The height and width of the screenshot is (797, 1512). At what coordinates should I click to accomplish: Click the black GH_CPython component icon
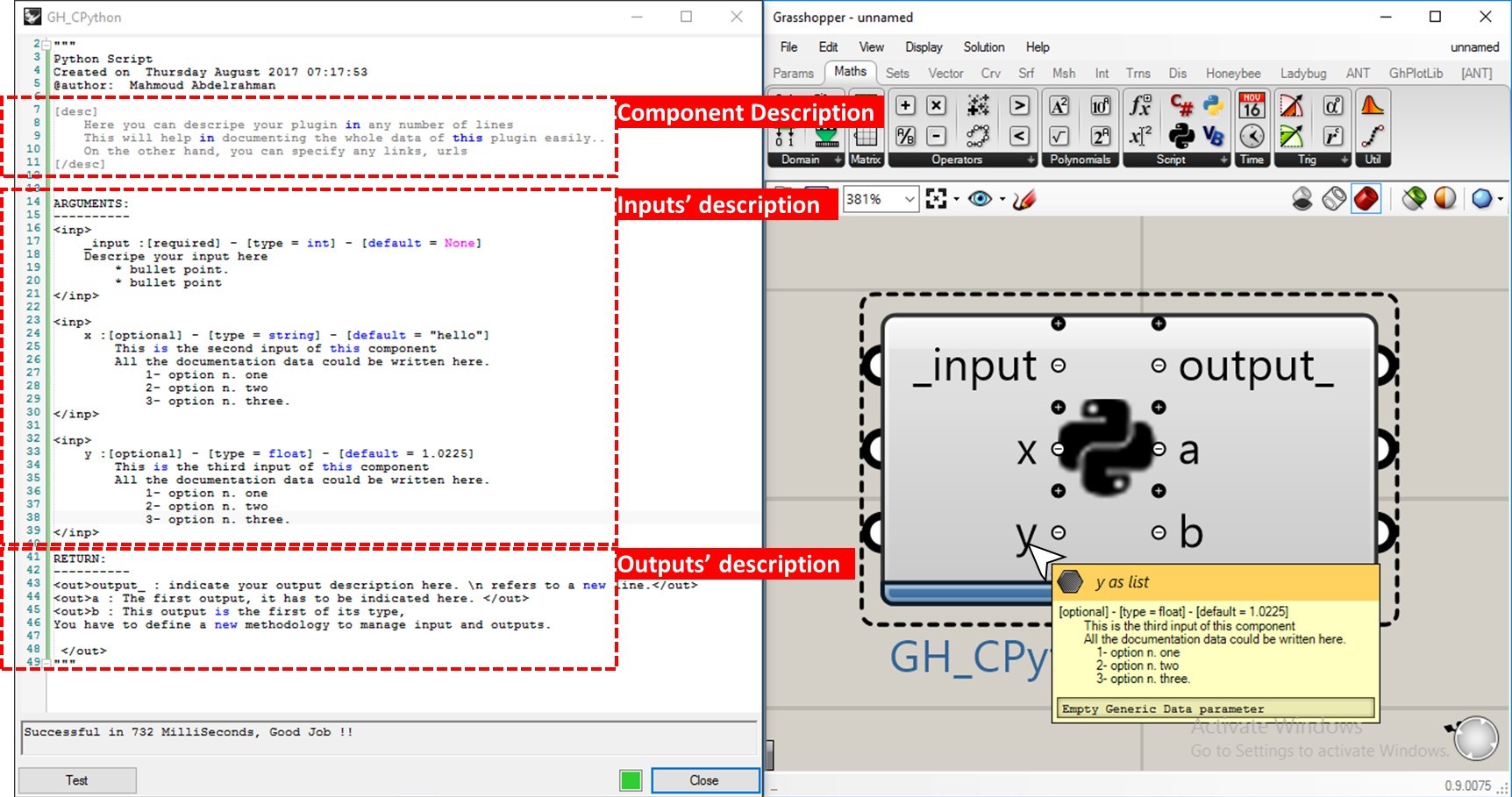pos(1180,136)
